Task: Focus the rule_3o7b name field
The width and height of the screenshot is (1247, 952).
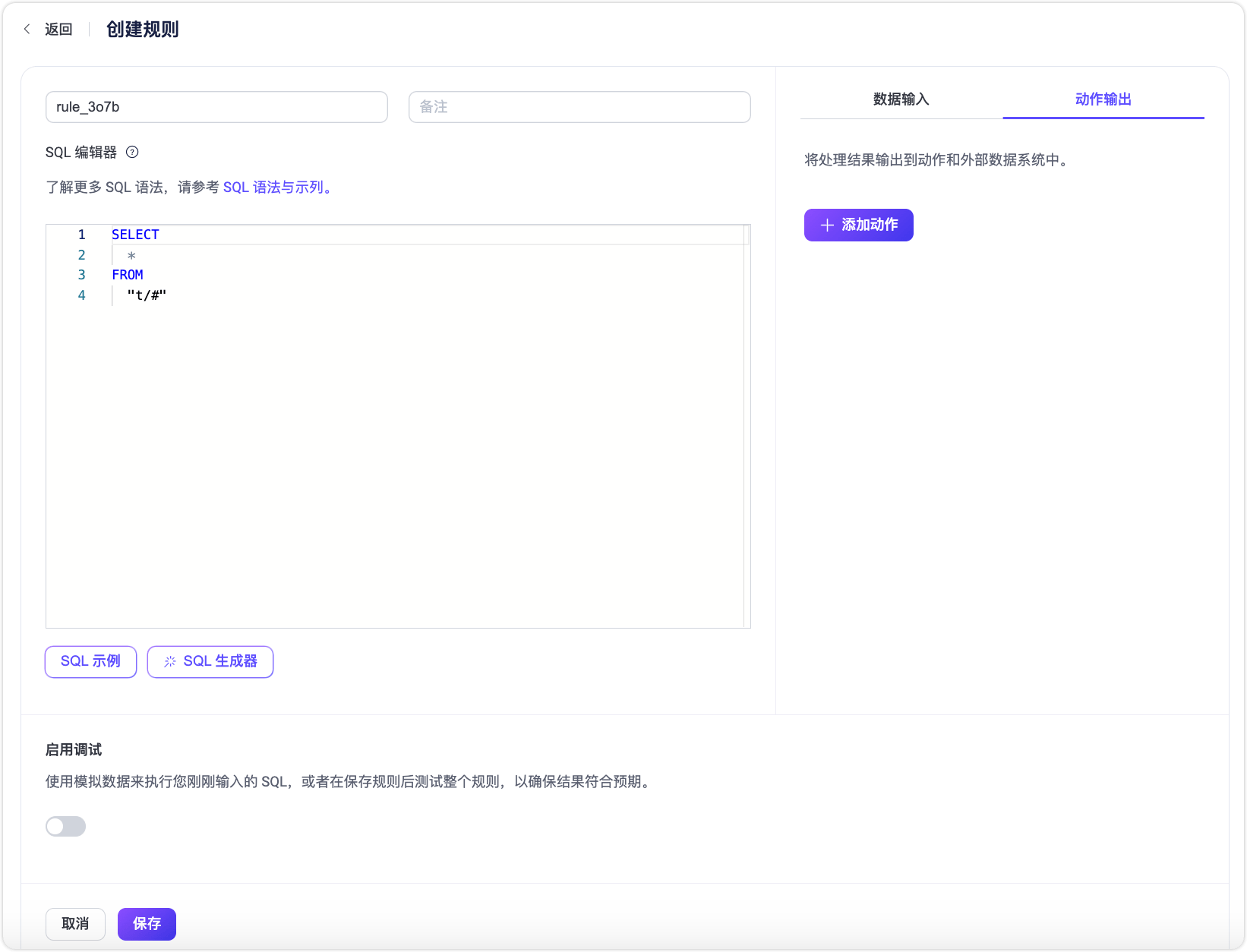Action: point(216,107)
